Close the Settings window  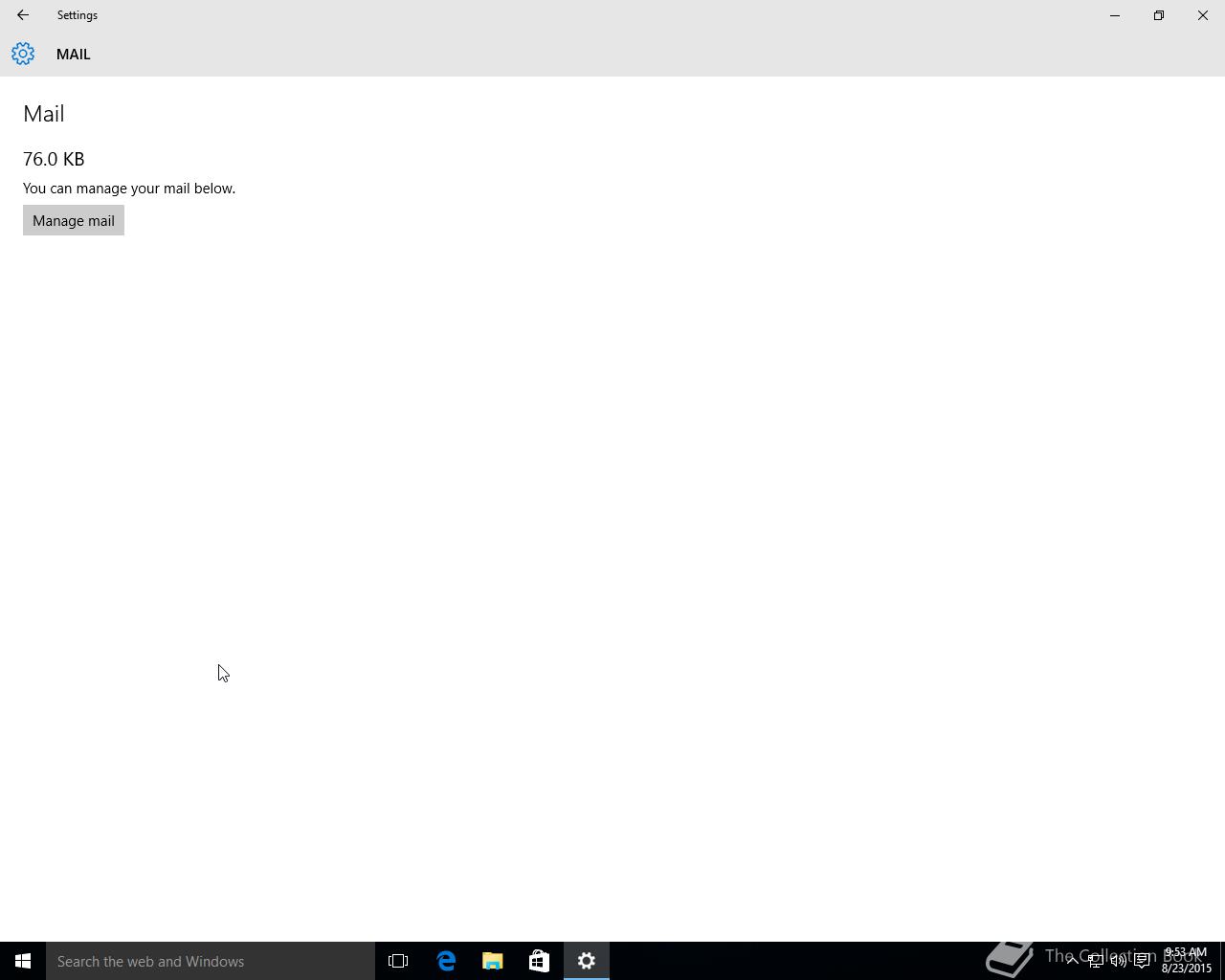[x=1203, y=15]
